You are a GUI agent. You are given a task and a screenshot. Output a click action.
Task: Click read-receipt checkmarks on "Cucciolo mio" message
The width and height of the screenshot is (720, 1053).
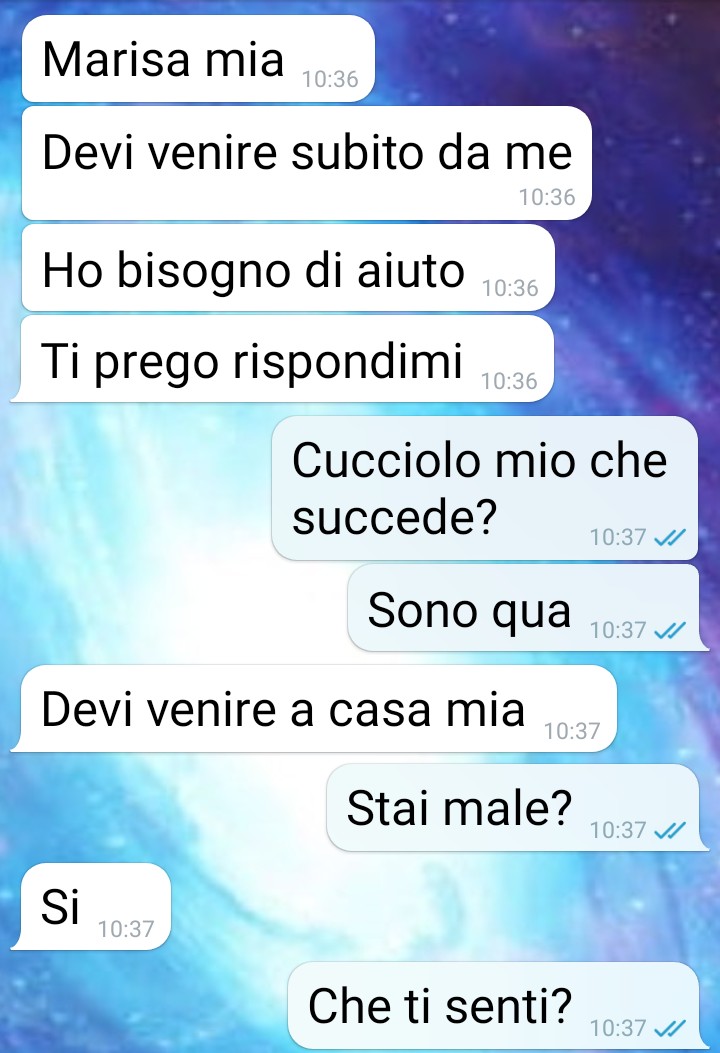coord(670,537)
